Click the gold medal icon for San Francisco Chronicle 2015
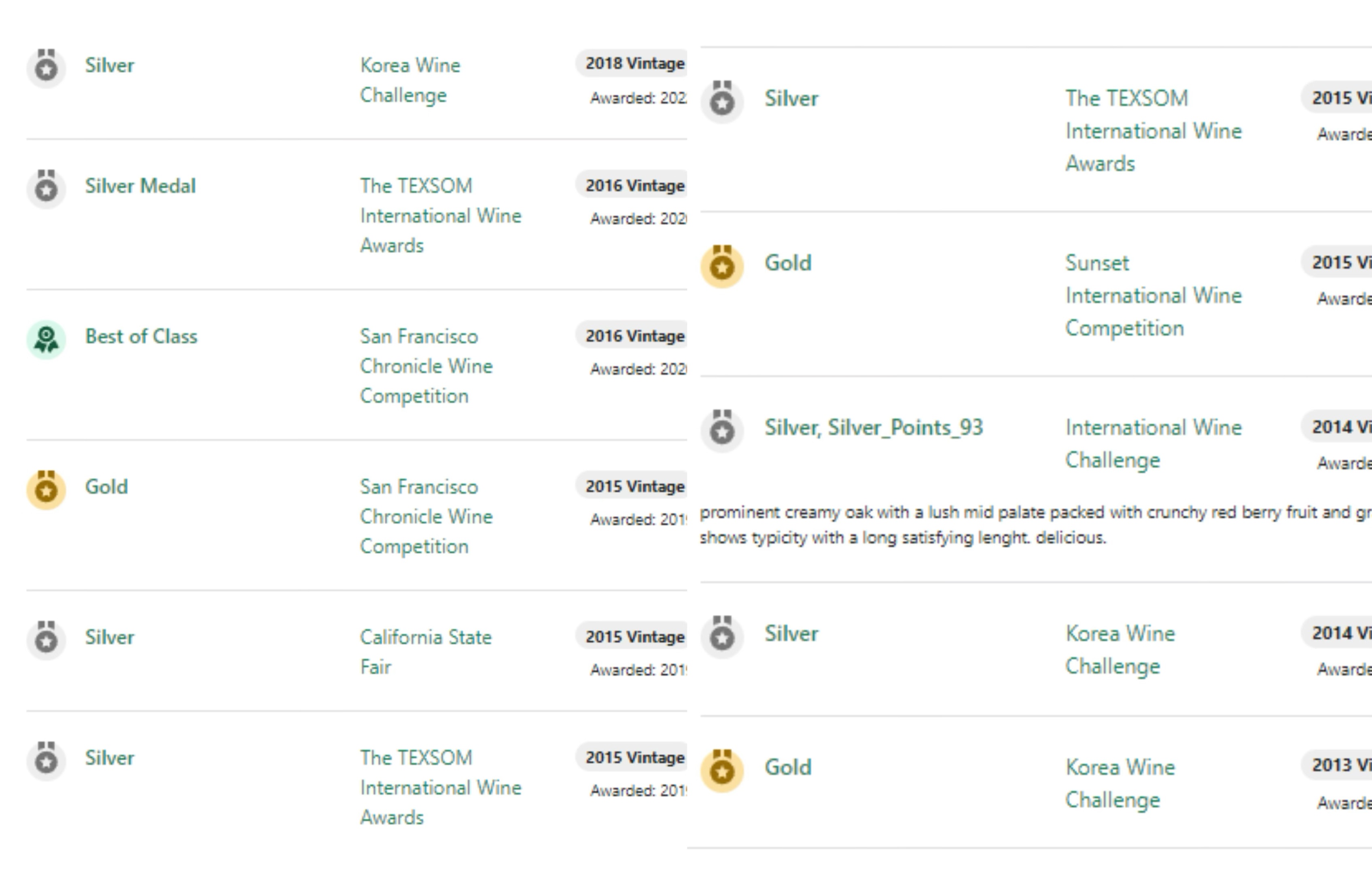This screenshot has height=873, width=1372. [46, 489]
